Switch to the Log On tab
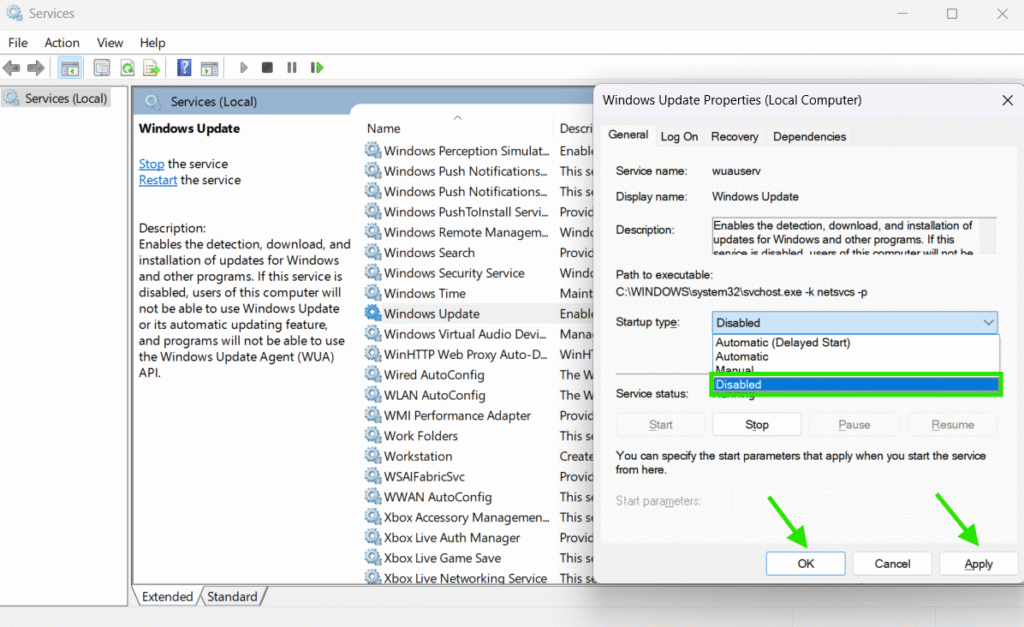The width and height of the screenshot is (1024, 627). tap(679, 137)
